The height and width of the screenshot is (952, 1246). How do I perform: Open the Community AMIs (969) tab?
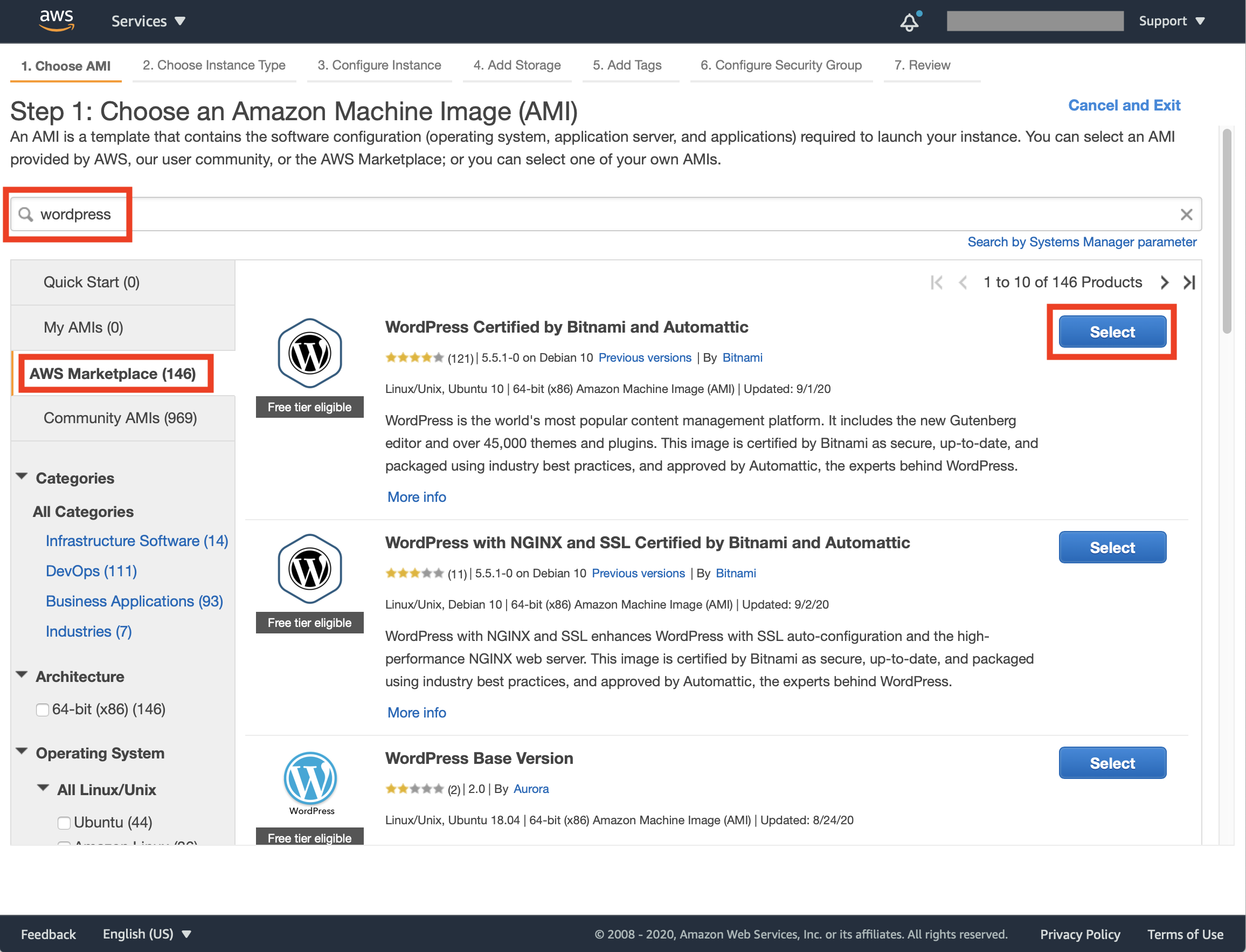pyautogui.click(x=123, y=418)
